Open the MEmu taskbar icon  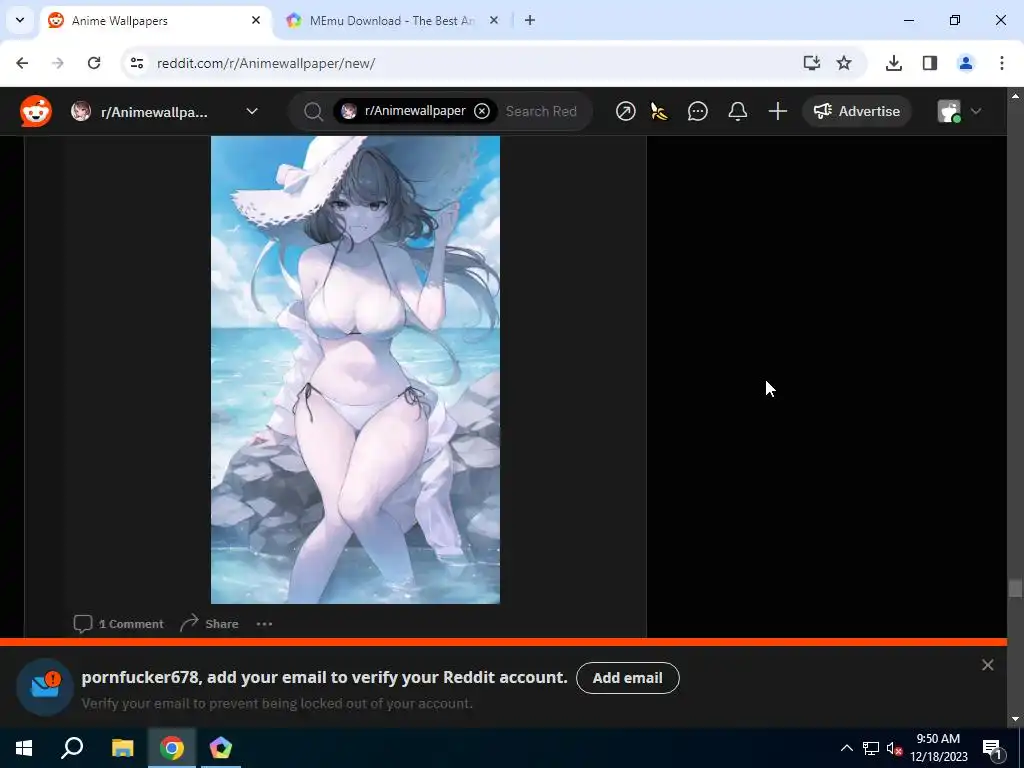[221, 748]
